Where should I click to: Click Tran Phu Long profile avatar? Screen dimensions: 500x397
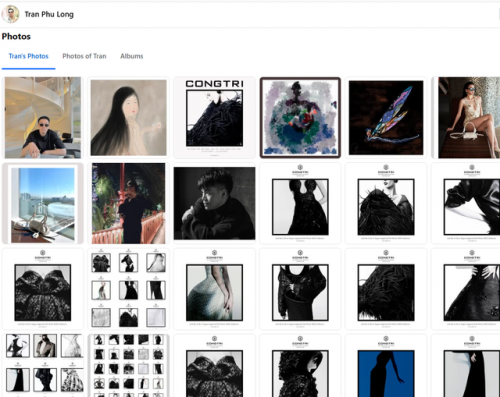tap(10, 14)
